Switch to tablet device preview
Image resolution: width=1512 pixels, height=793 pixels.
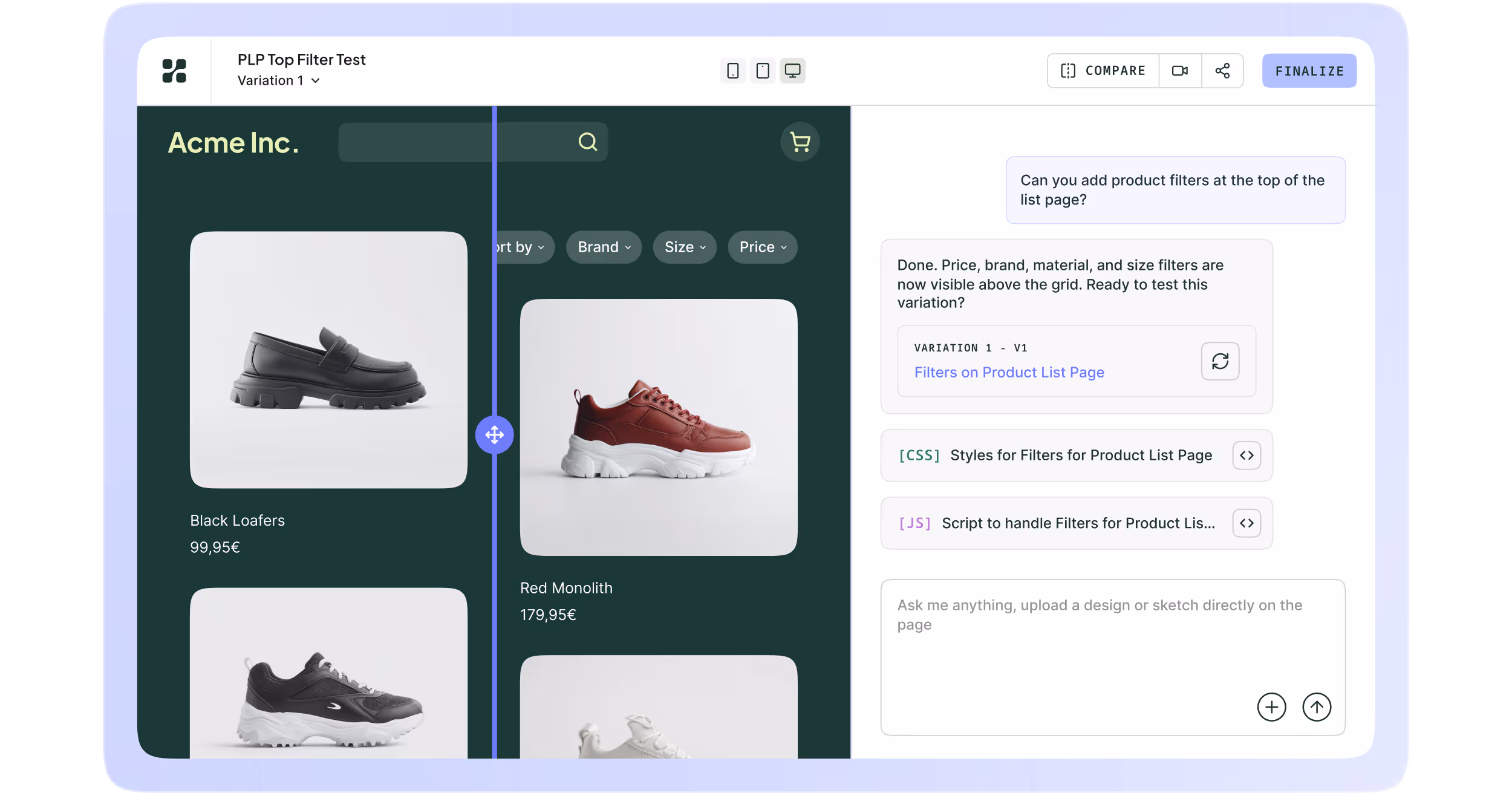pyautogui.click(x=763, y=71)
